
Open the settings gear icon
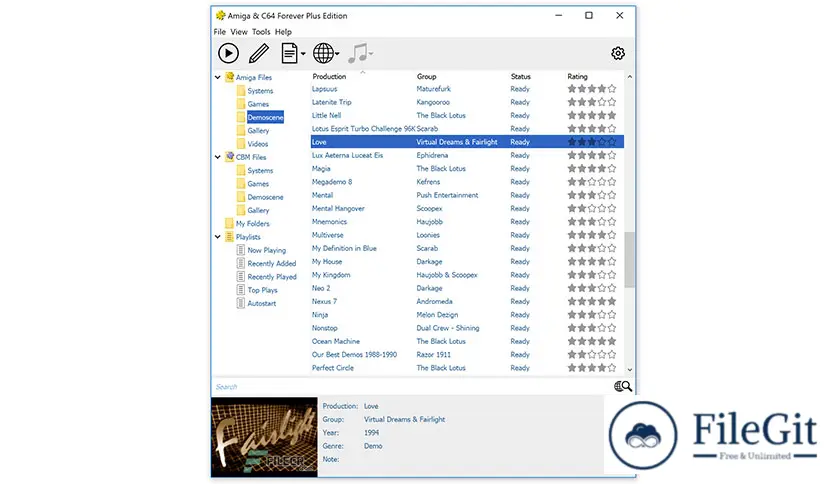click(x=618, y=53)
